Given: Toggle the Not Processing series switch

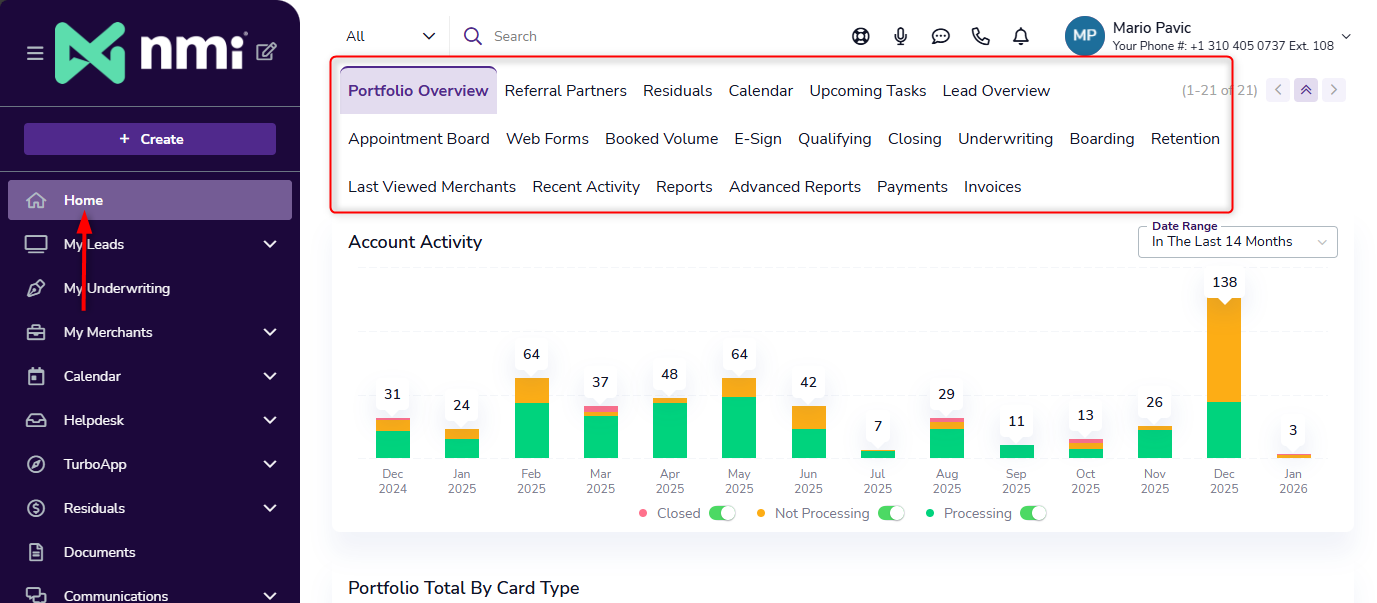Looking at the screenshot, I should click(x=891, y=513).
